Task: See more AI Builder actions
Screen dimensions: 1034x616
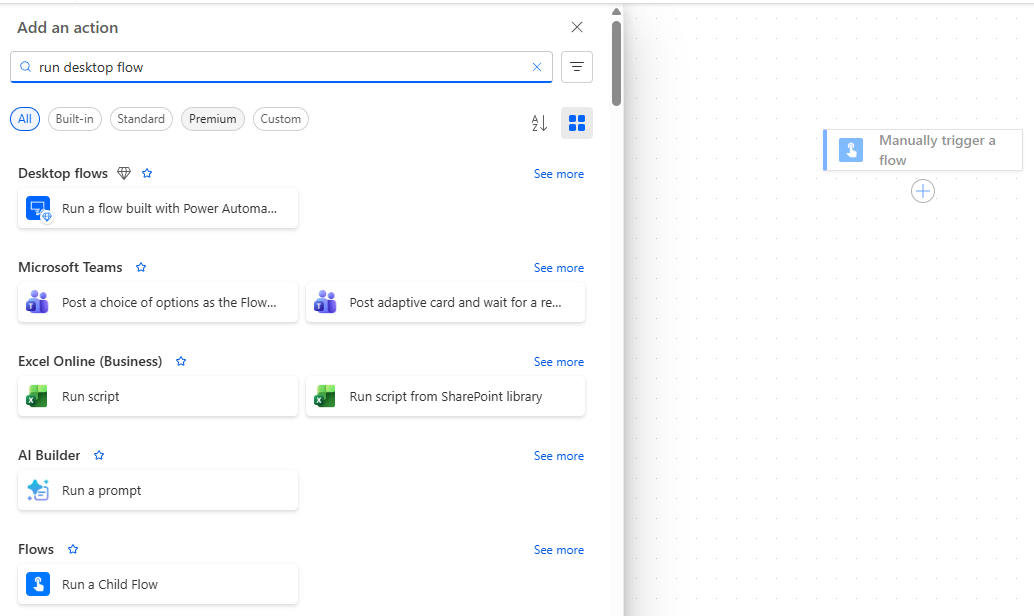Action: click(x=559, y=456)
